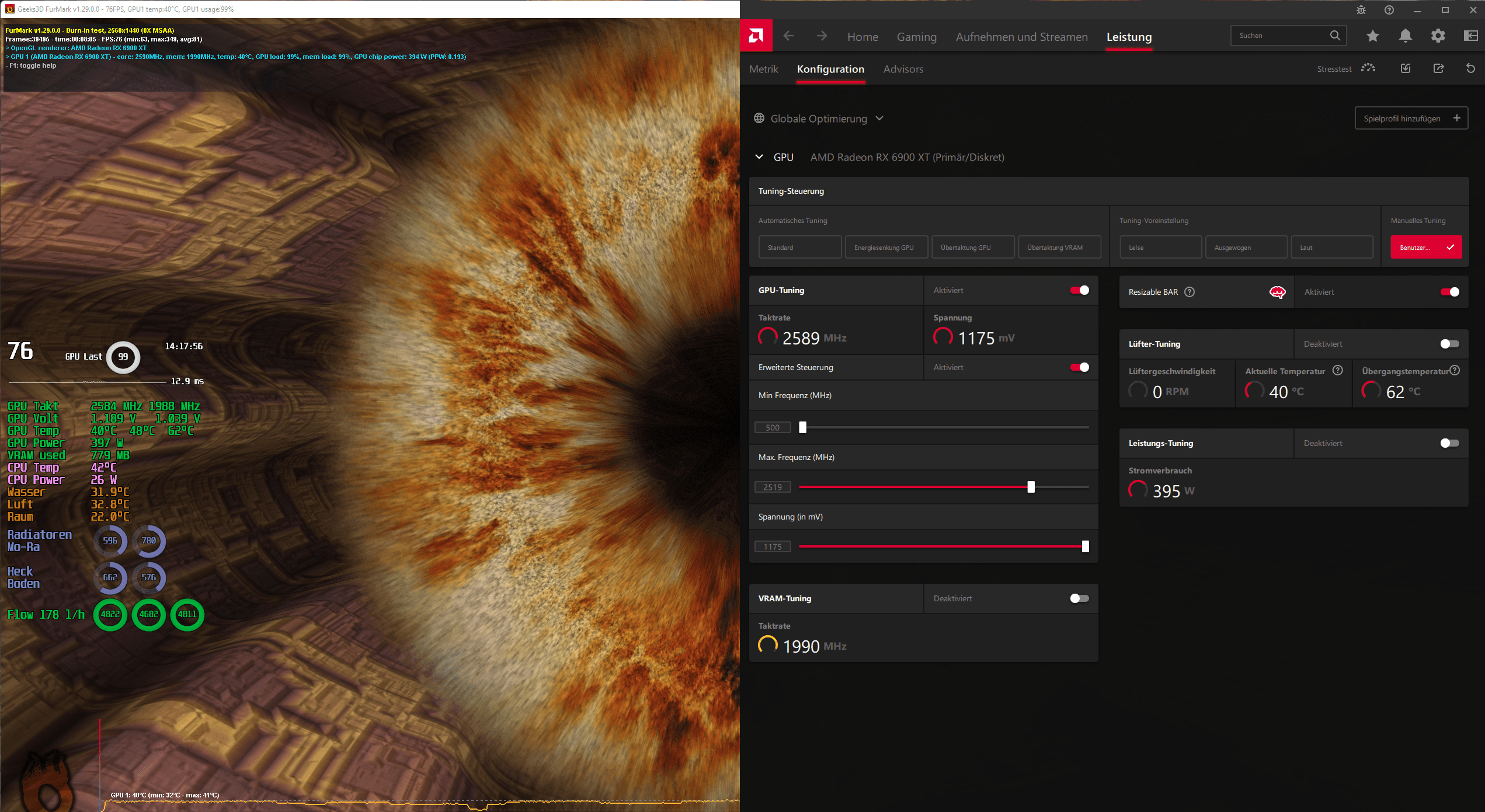Image resolution: width=1485 pixels, height=812 pixels.
Task: Open Globale Optimierung dropdown
Action: pos(819,119)
